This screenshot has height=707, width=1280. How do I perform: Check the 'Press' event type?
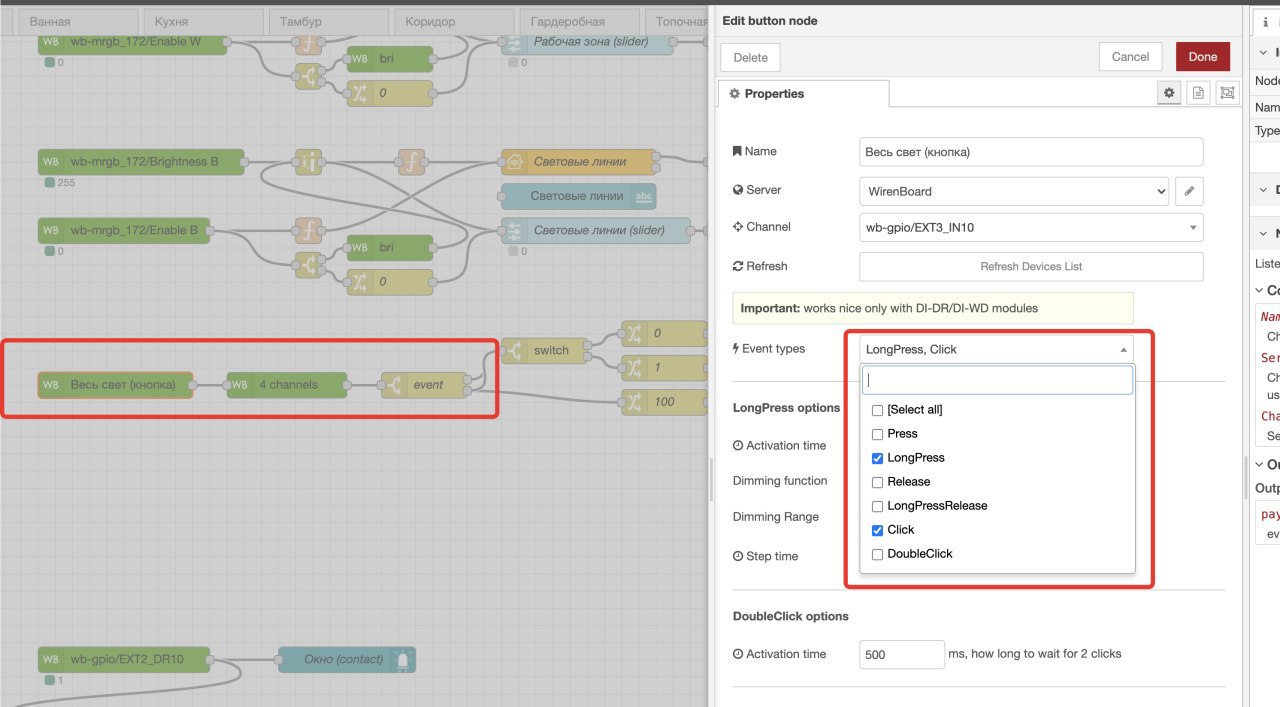pyautogui.click(x=877, y=434)
